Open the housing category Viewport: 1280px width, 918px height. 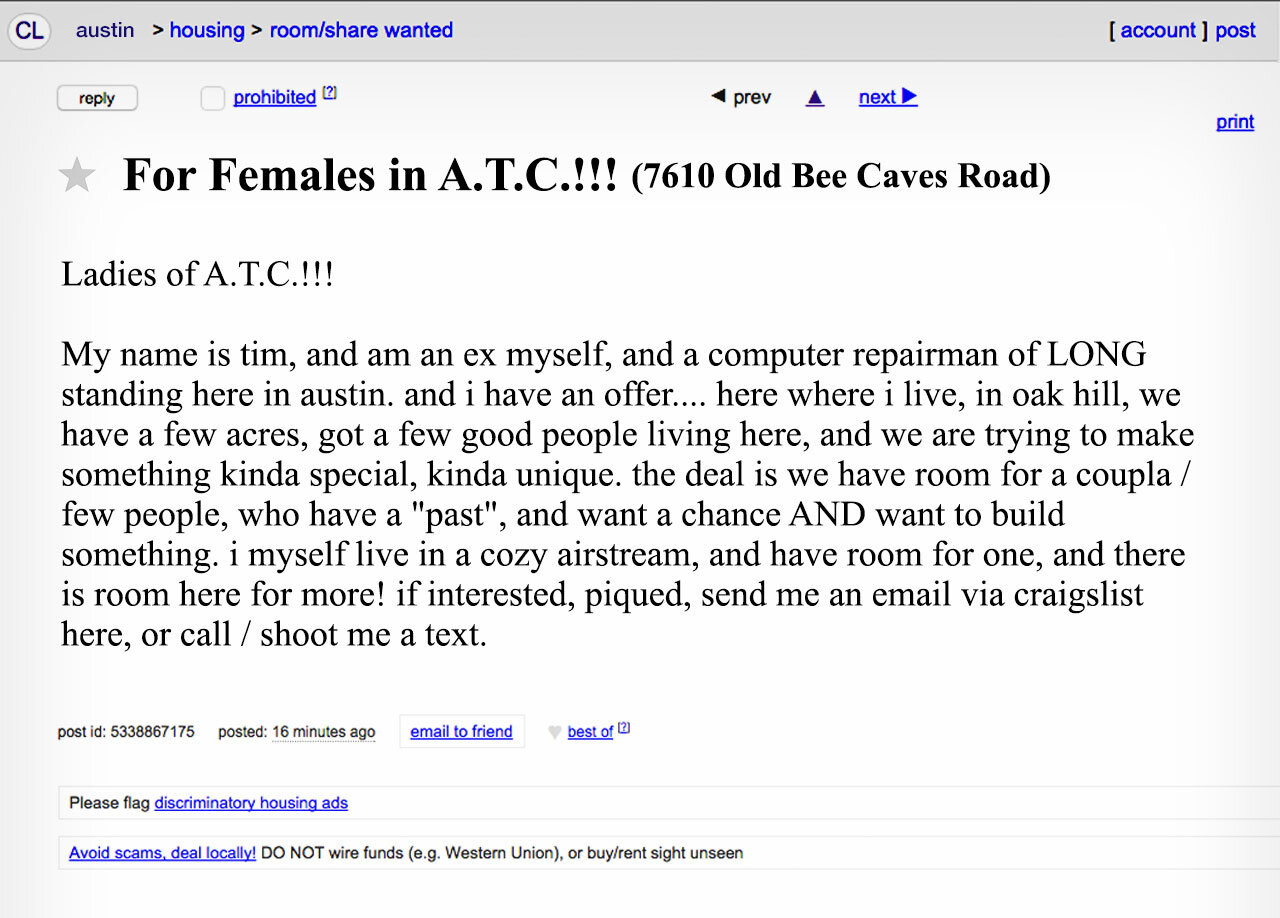pos(207,30)
